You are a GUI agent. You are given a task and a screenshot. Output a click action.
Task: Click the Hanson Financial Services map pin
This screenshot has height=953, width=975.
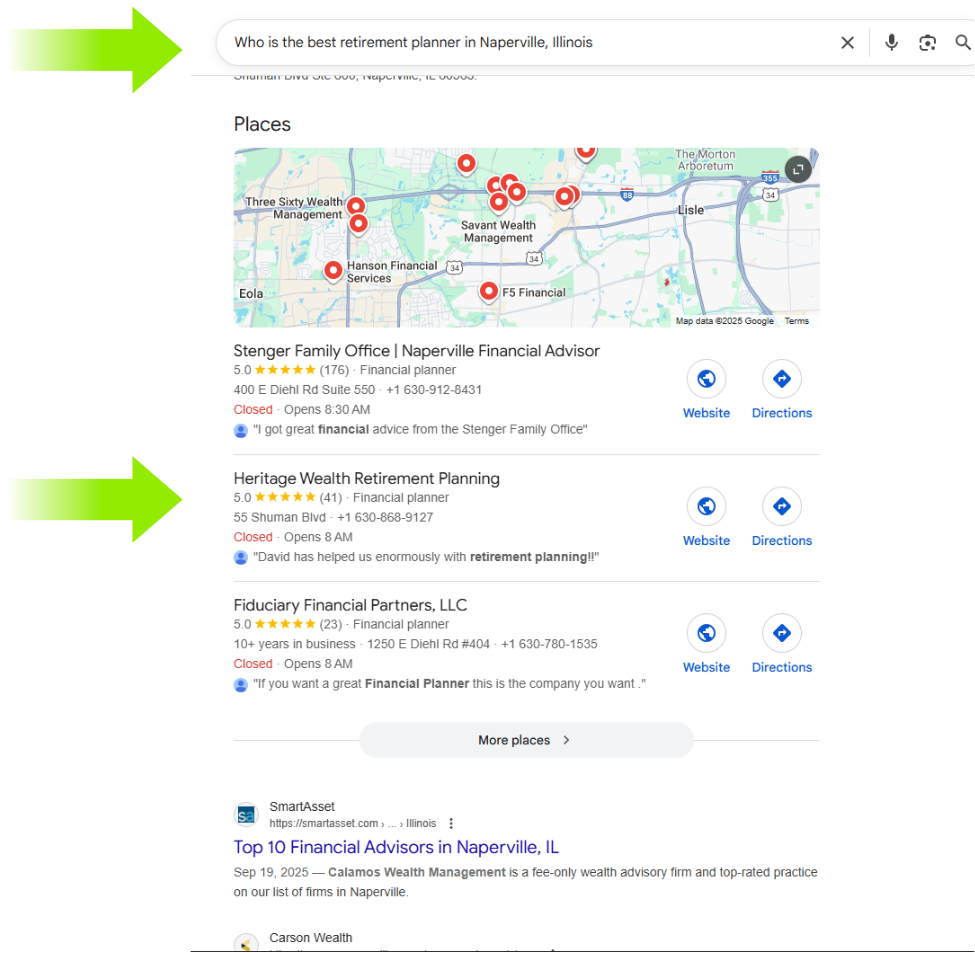pyautogui.click(x=333, y=271)
